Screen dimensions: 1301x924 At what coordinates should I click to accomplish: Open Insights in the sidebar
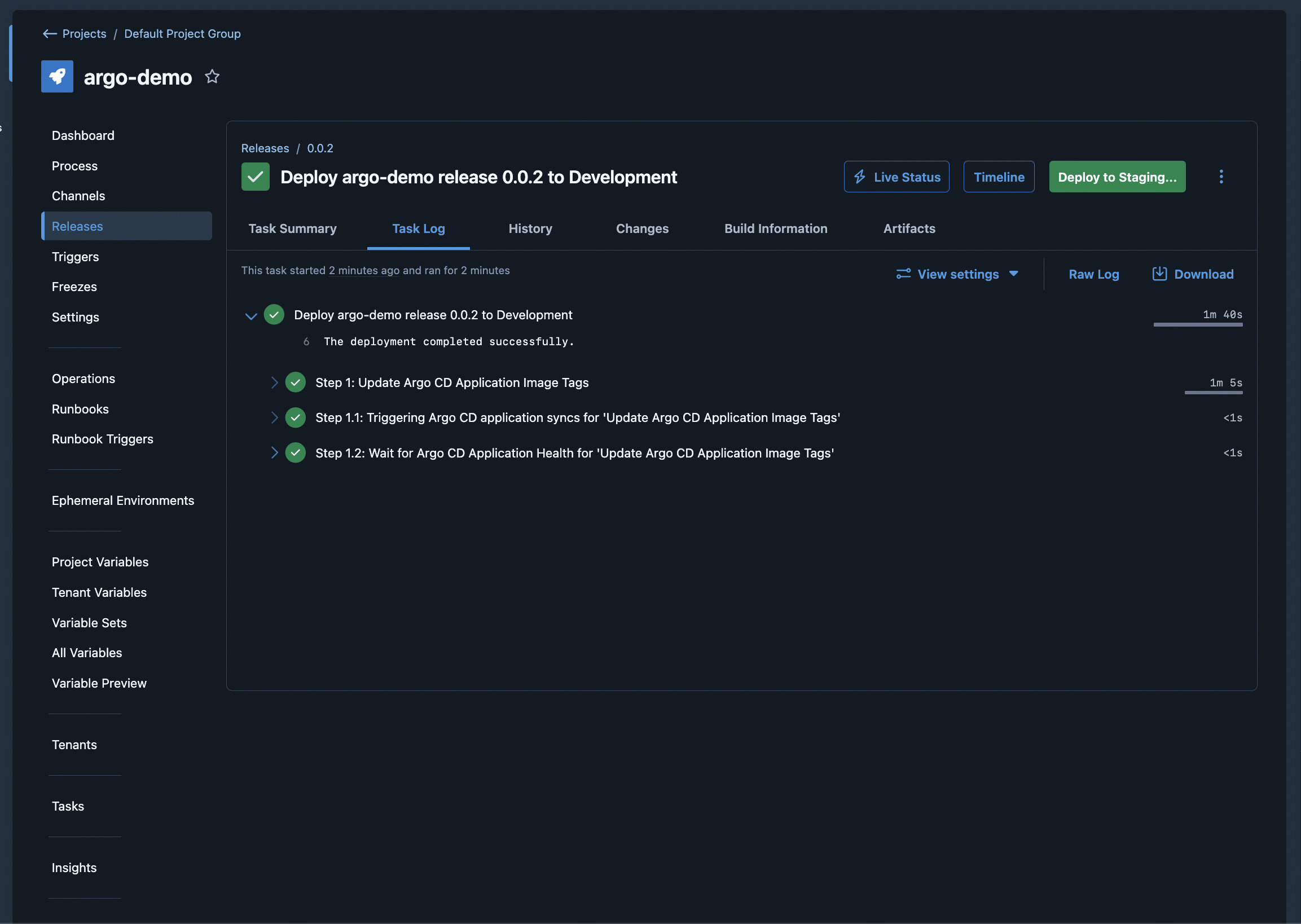pyautogui.click(x=74, y=868)
